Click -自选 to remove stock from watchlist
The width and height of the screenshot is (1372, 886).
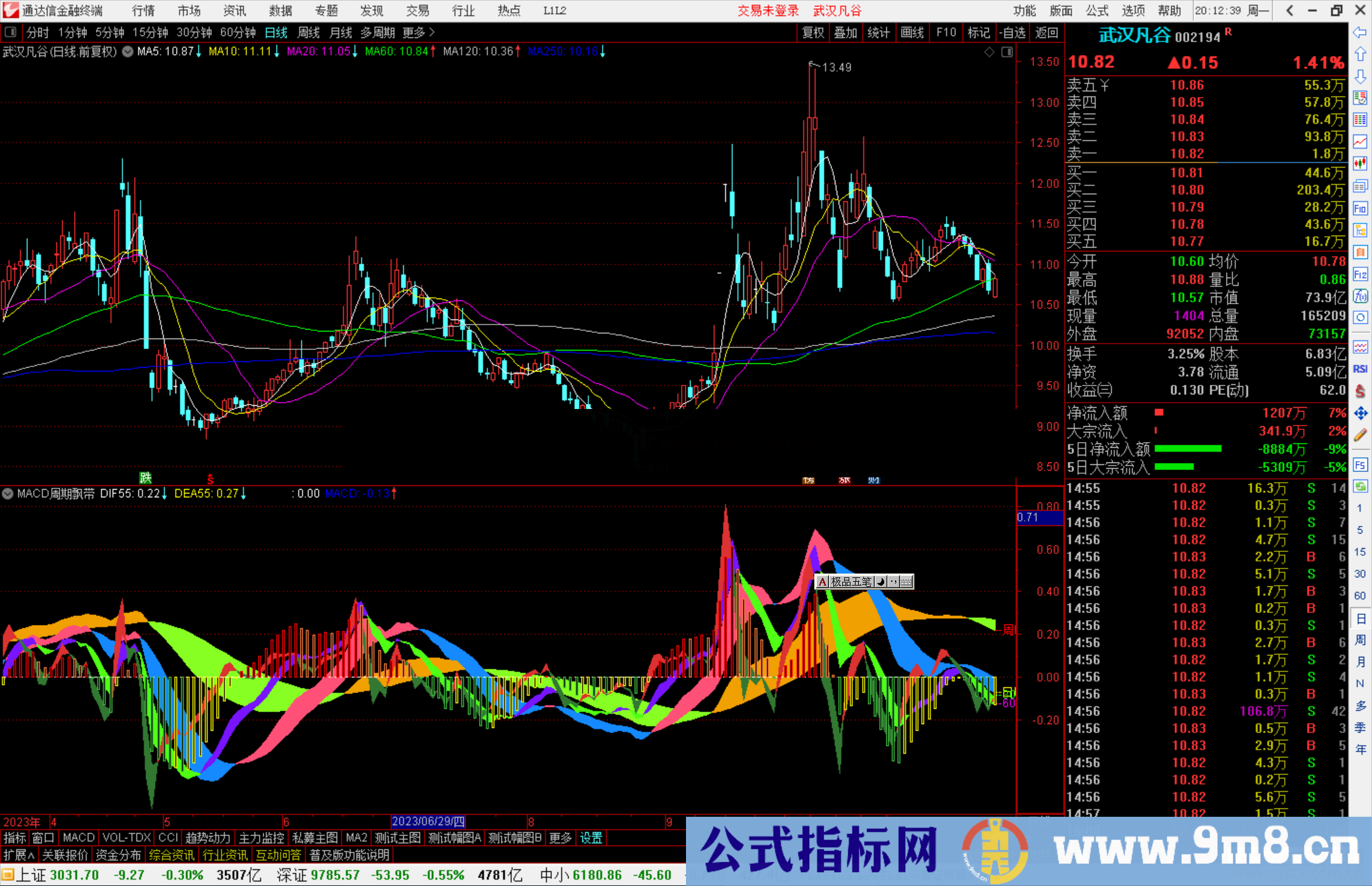coord(1014,32)
